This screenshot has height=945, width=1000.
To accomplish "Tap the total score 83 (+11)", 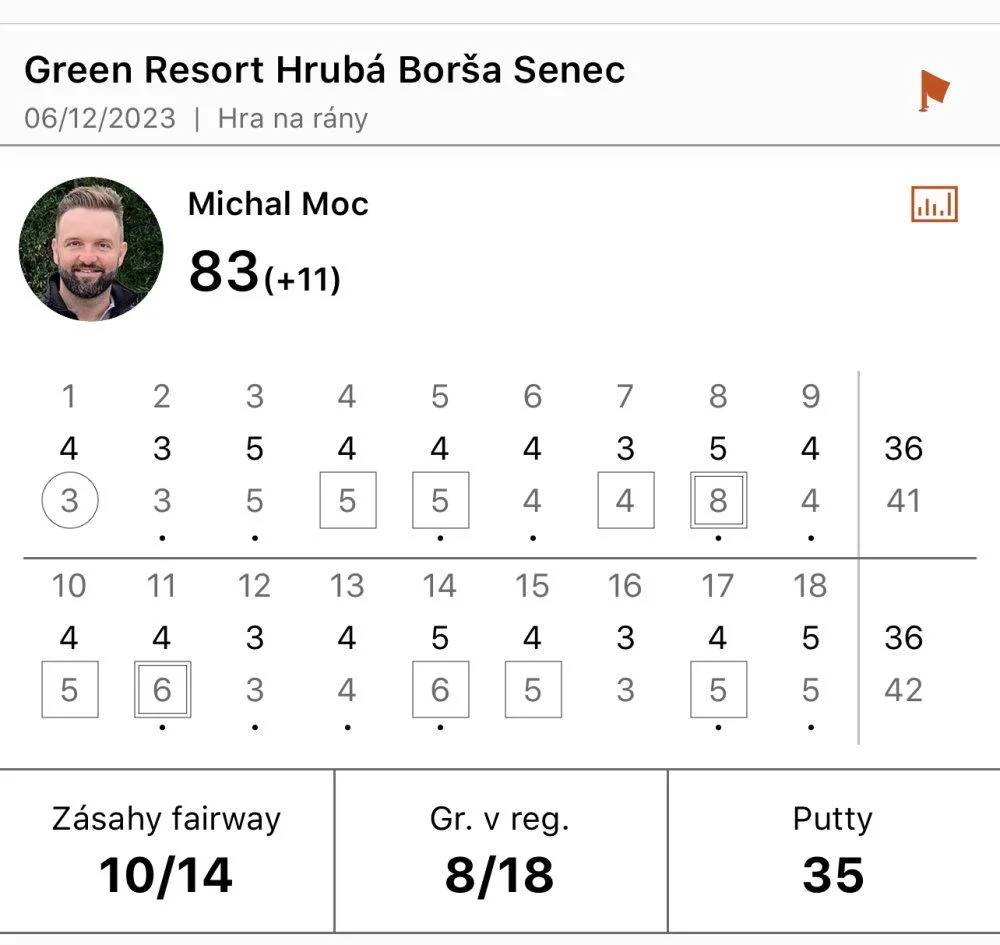I will [x=265, y=272].
